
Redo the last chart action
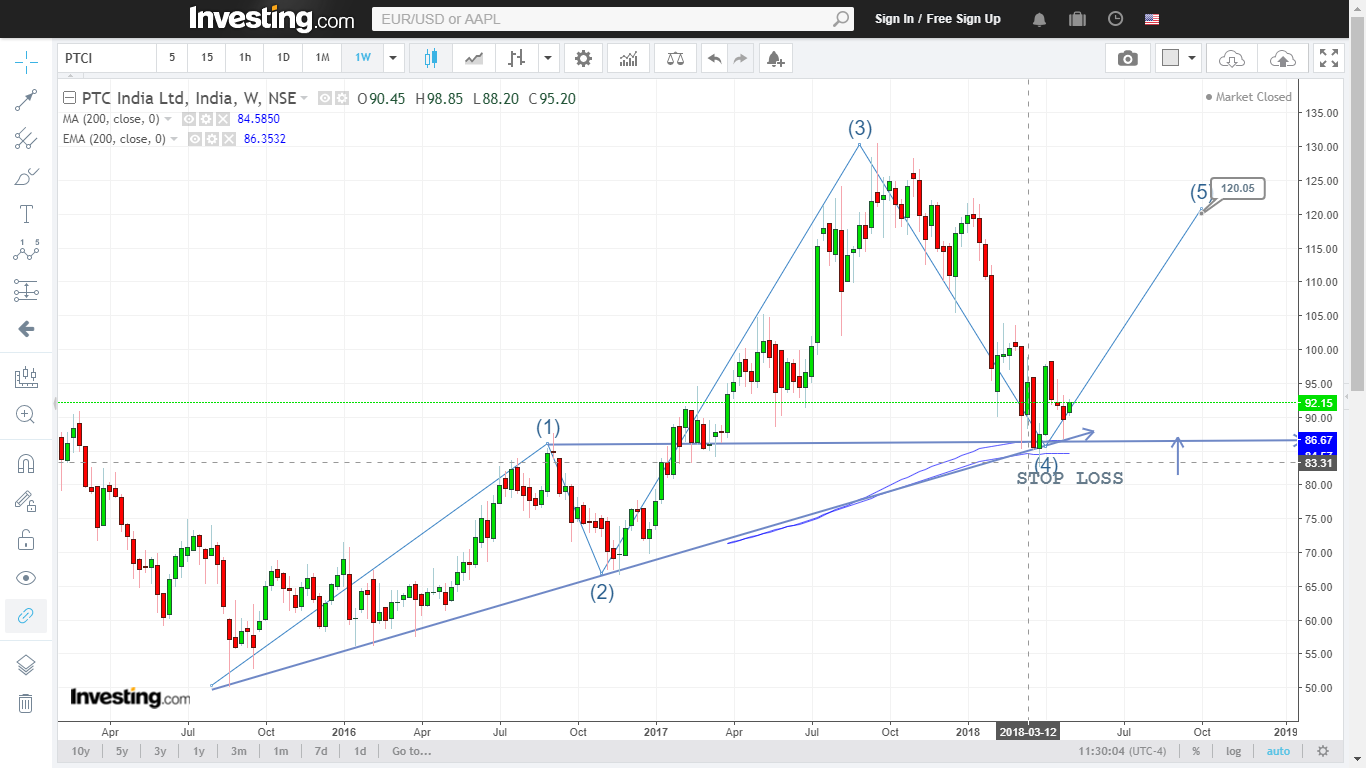(x=740, y=58)
